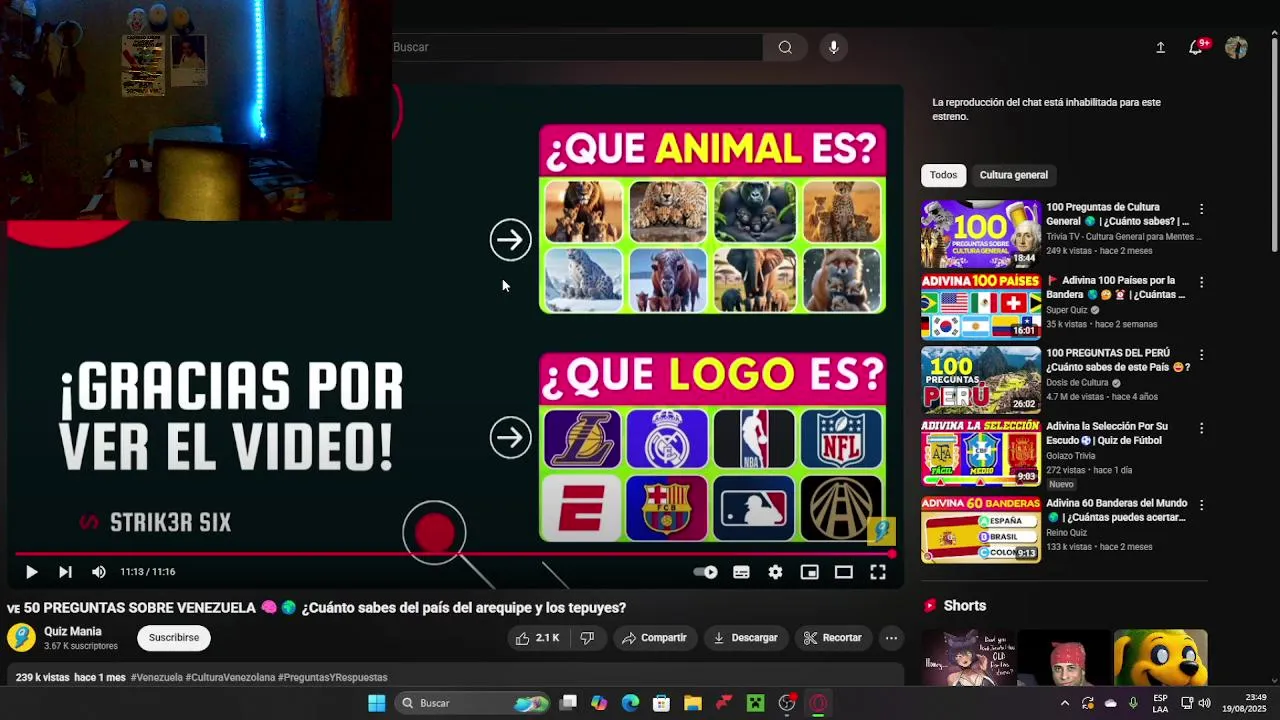Click the Windows taskbar Buscar box
Image resolution: width=1280 pixels, height=720 pixels.
(x=472, y=703)
